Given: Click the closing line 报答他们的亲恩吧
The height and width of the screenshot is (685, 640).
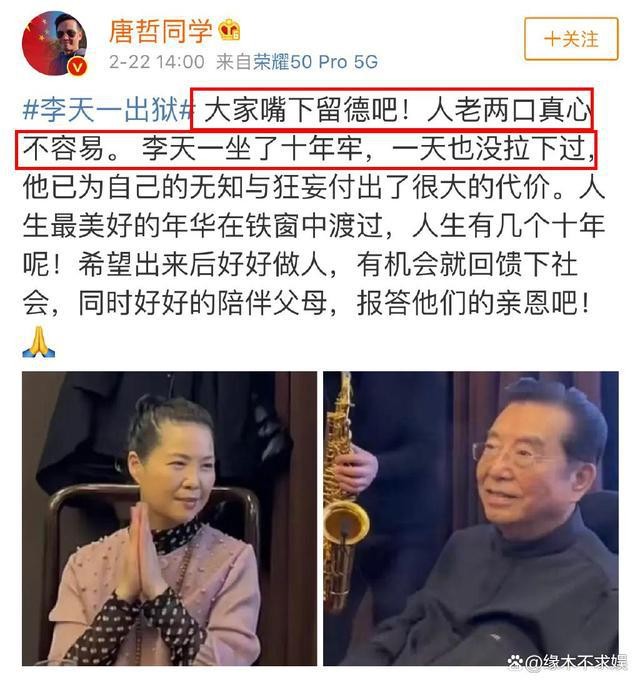Looking at the screenshot, I should (x=473, y=303).
